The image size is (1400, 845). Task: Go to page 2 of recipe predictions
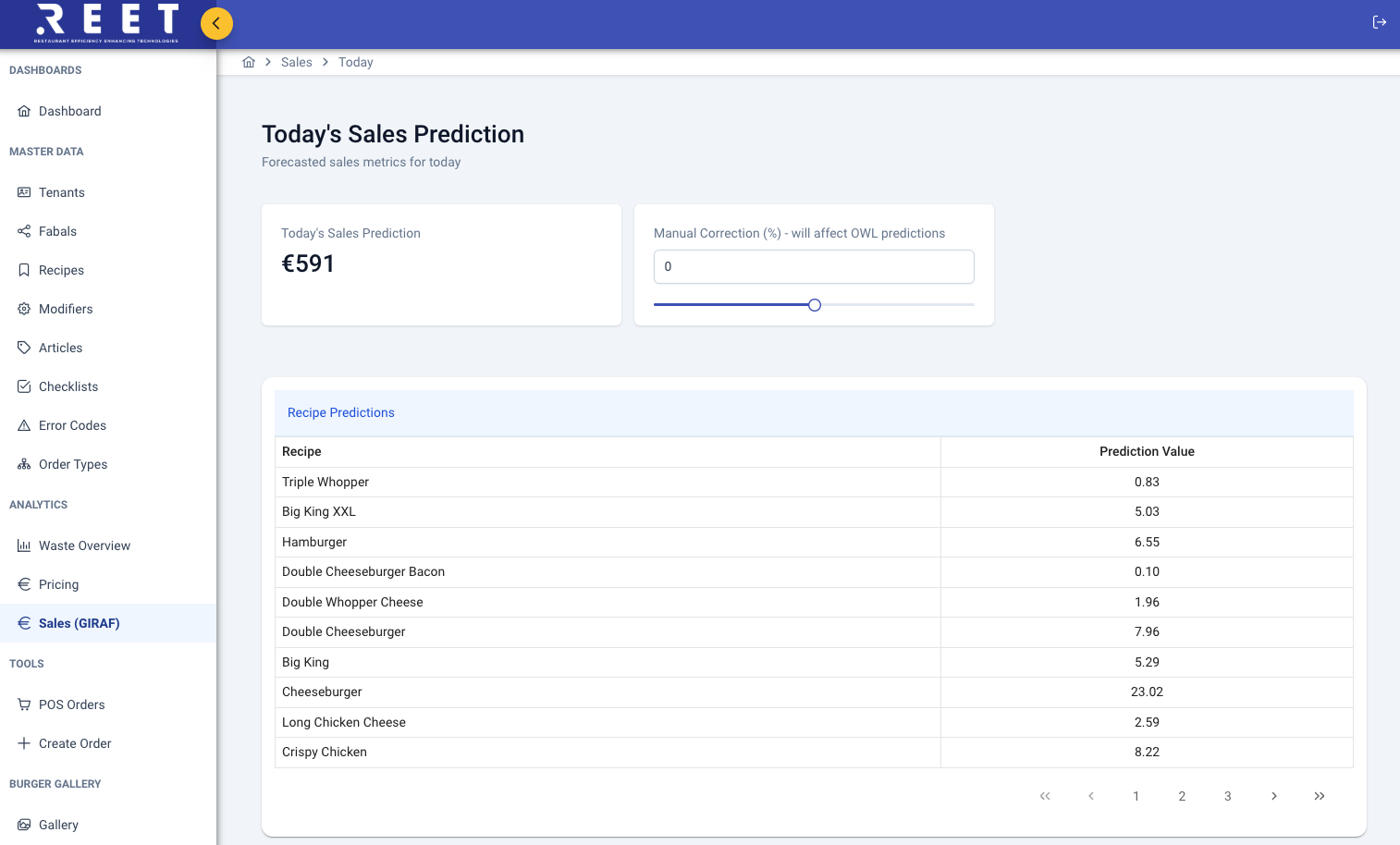tap(1182, 796)
